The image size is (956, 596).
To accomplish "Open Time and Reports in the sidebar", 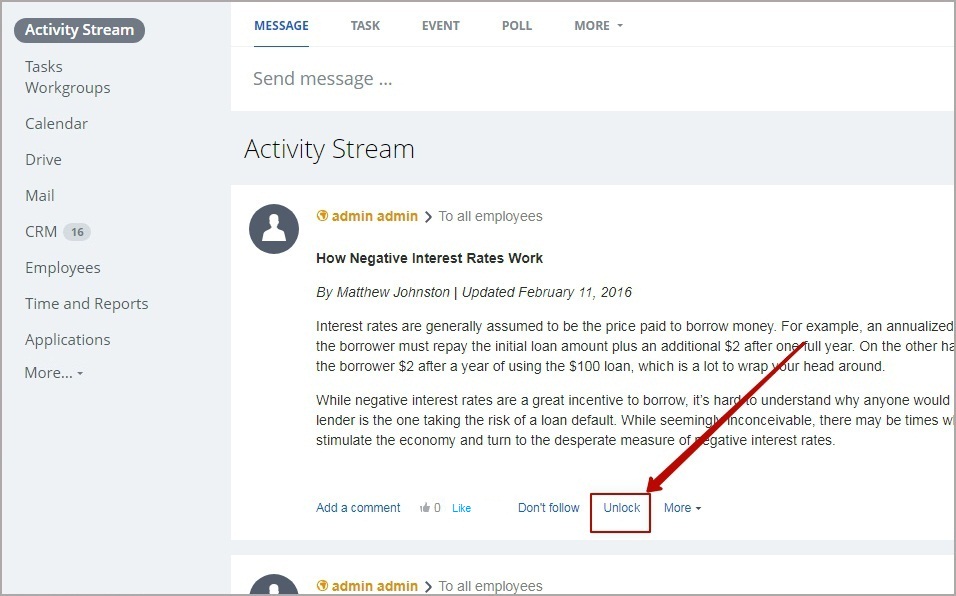I will (x=87, y=303).
